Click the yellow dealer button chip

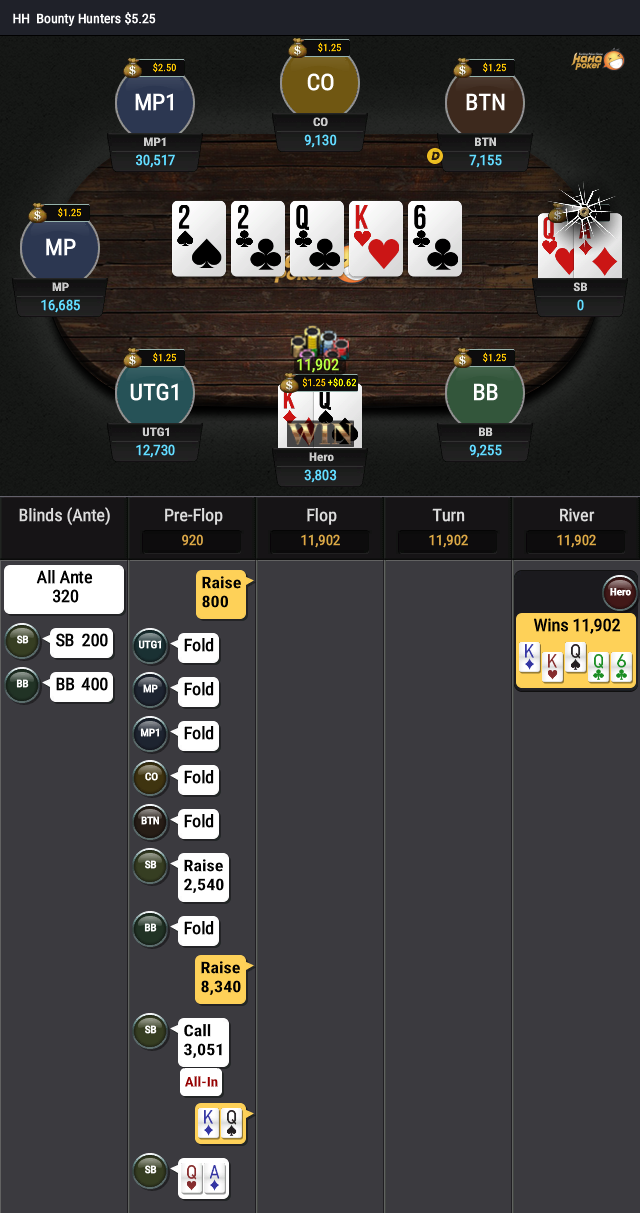click(434, 155)
